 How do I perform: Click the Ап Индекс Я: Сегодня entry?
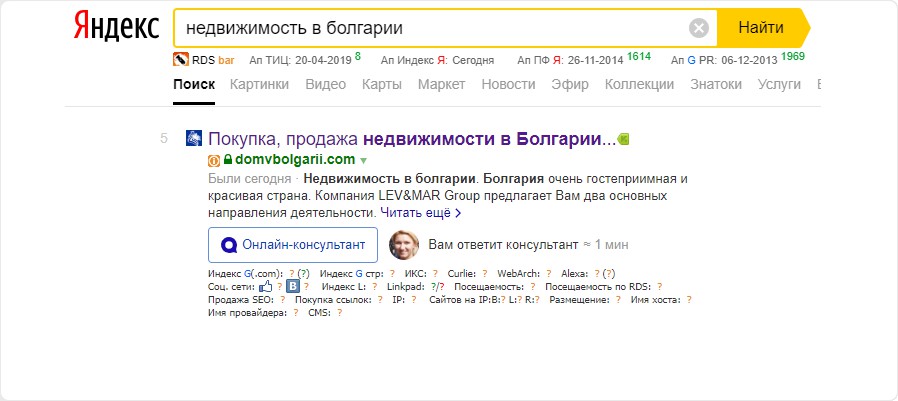click(x=437, y=60)
